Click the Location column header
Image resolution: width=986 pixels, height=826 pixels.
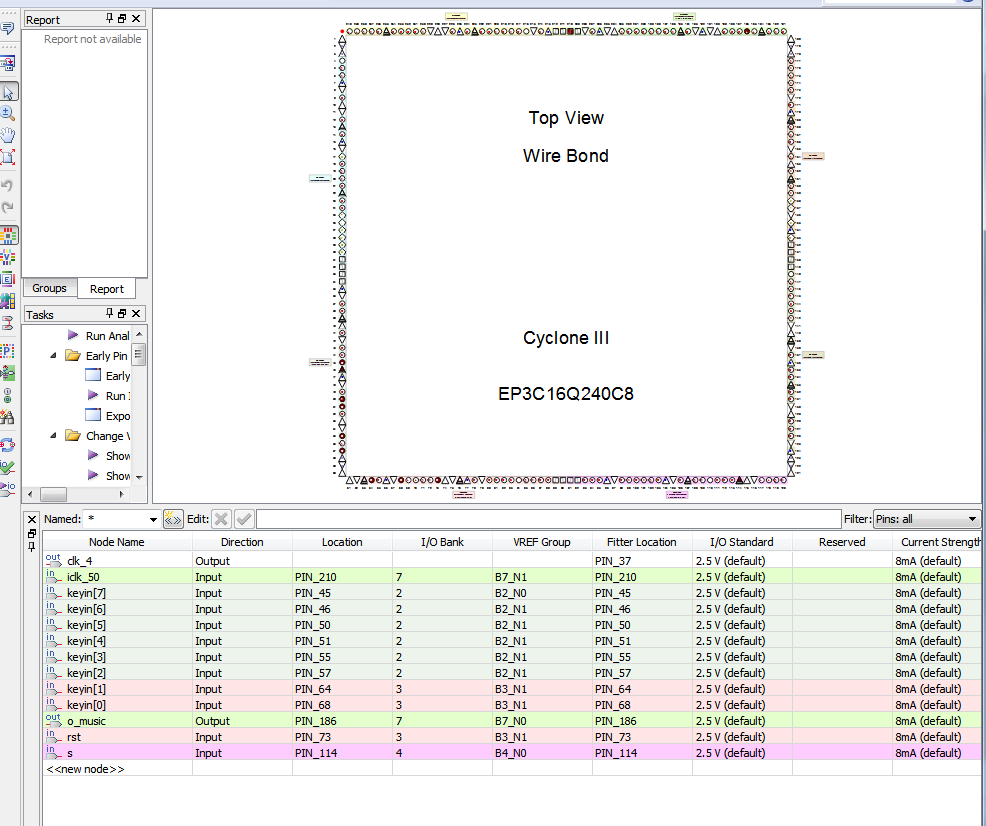[x=342, y=542]
